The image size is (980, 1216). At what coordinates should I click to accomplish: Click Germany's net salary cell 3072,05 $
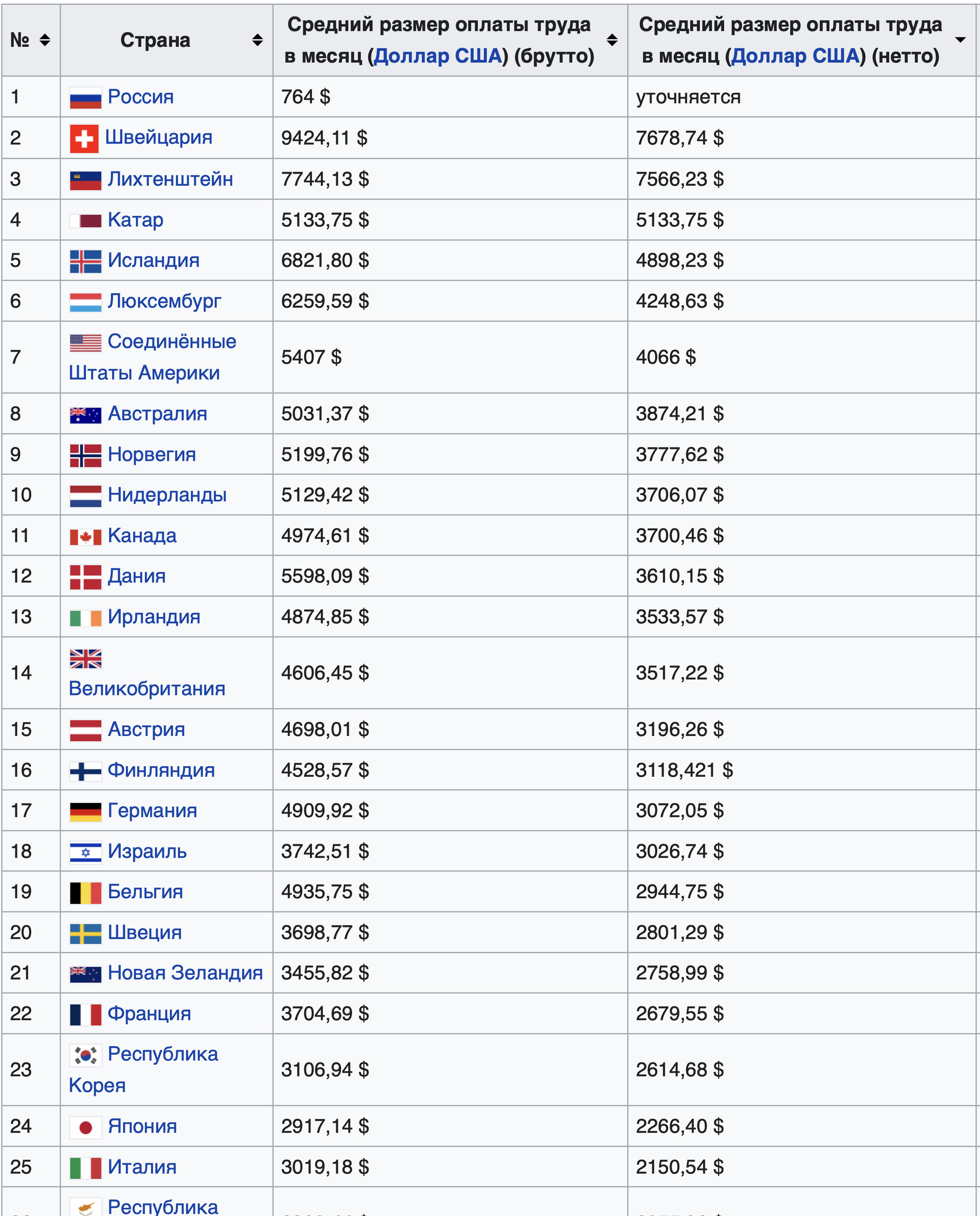click(679, 811)
